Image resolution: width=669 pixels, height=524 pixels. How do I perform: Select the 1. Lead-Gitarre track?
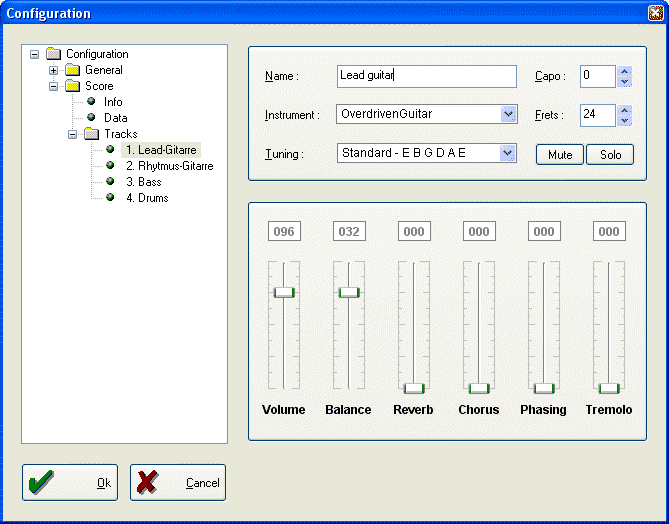tap(161, 150)
